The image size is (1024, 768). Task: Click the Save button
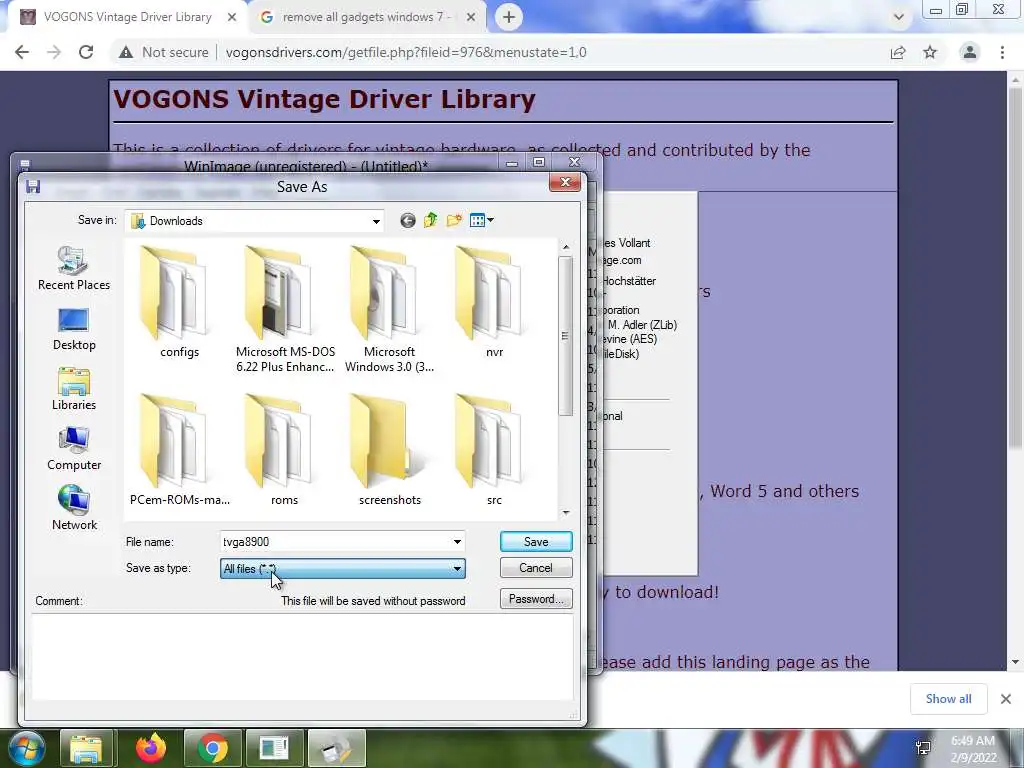(536, 542)
